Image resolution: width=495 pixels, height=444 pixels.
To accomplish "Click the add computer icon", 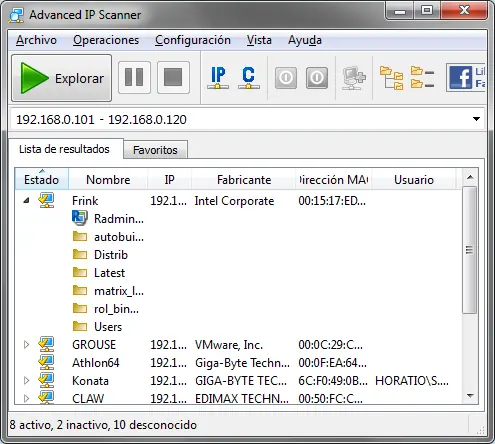I will click(x=354, y=78).
